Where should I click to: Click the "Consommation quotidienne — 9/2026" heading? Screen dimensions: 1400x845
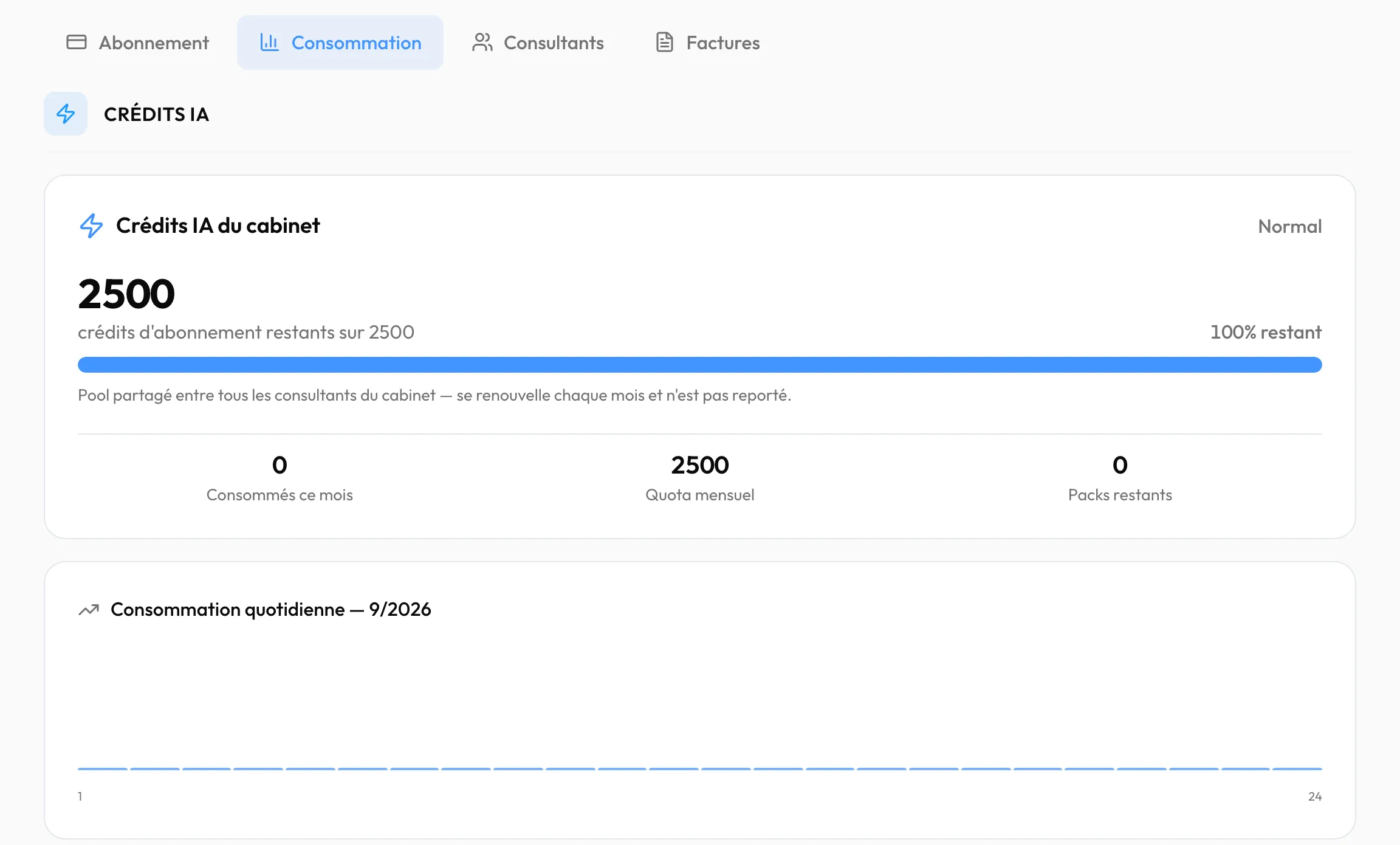pyautogui.click(x=271, y=609)
